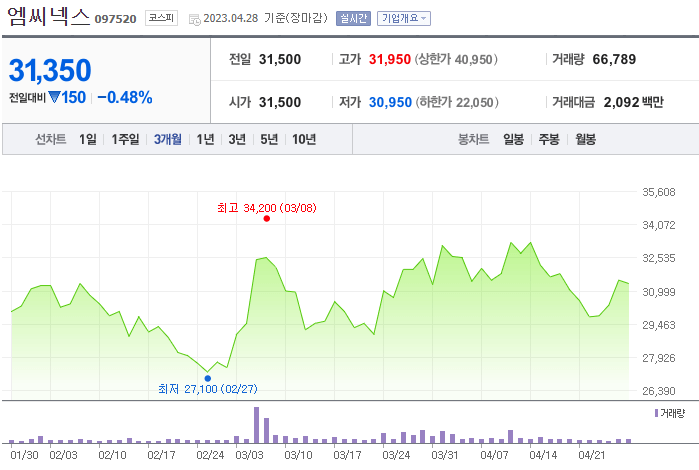Viewport: 699px width, 470px height.
Task: Click the tallest volume bar near 03/03
Action: 256,425
